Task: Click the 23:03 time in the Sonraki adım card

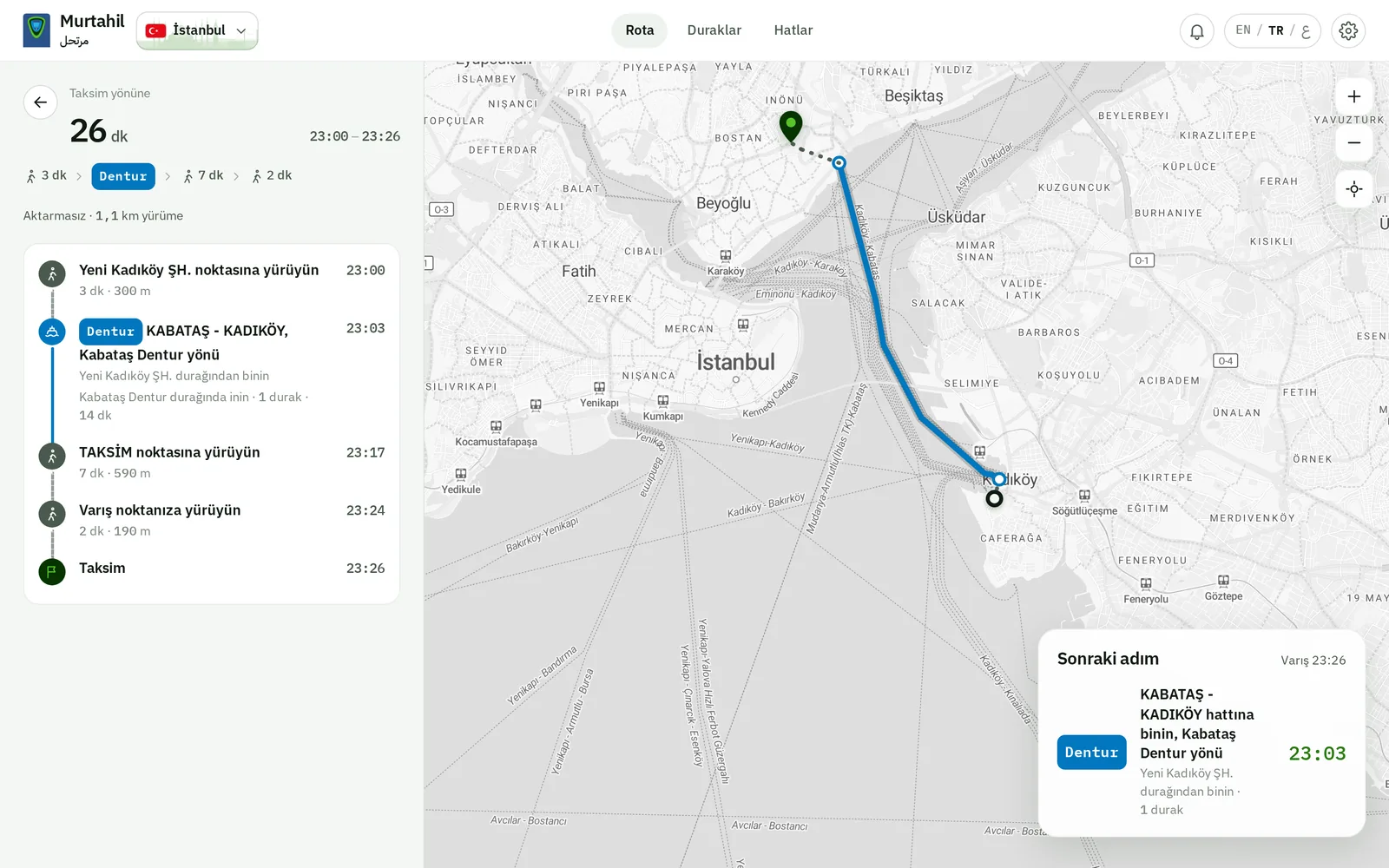Action: pos(1317,753)
